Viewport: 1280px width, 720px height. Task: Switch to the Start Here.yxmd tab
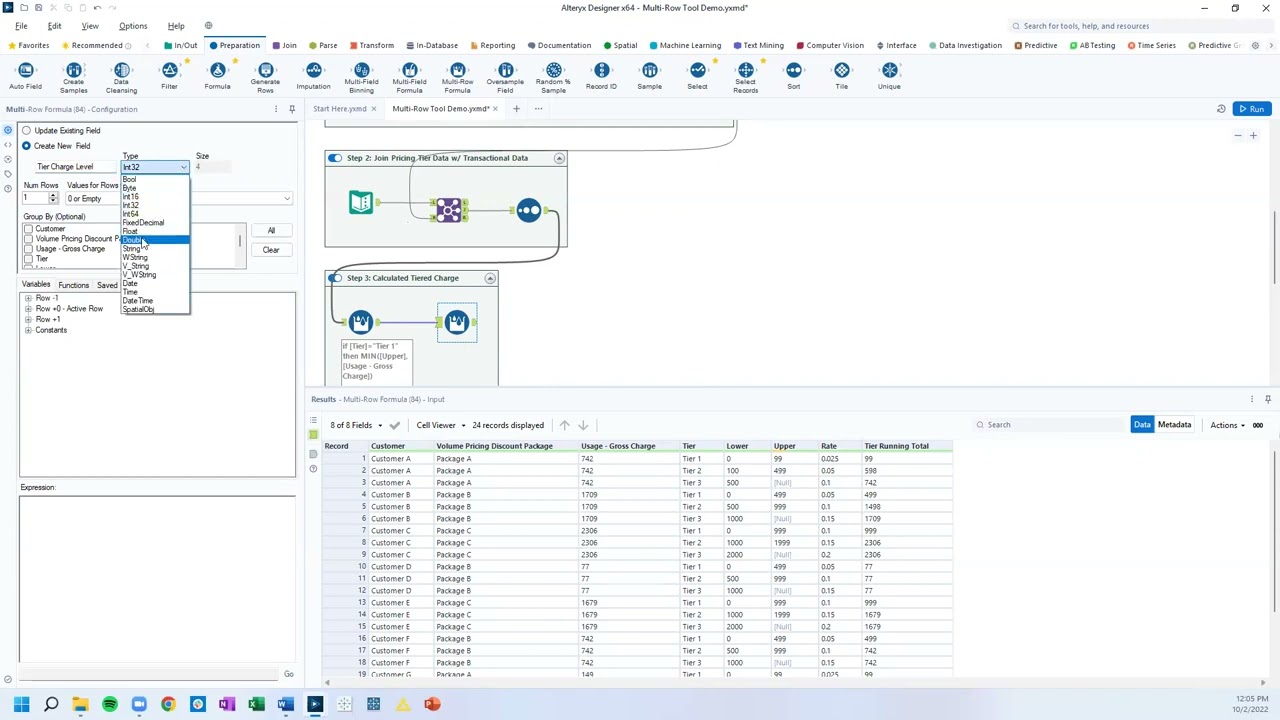click(340, 109)
